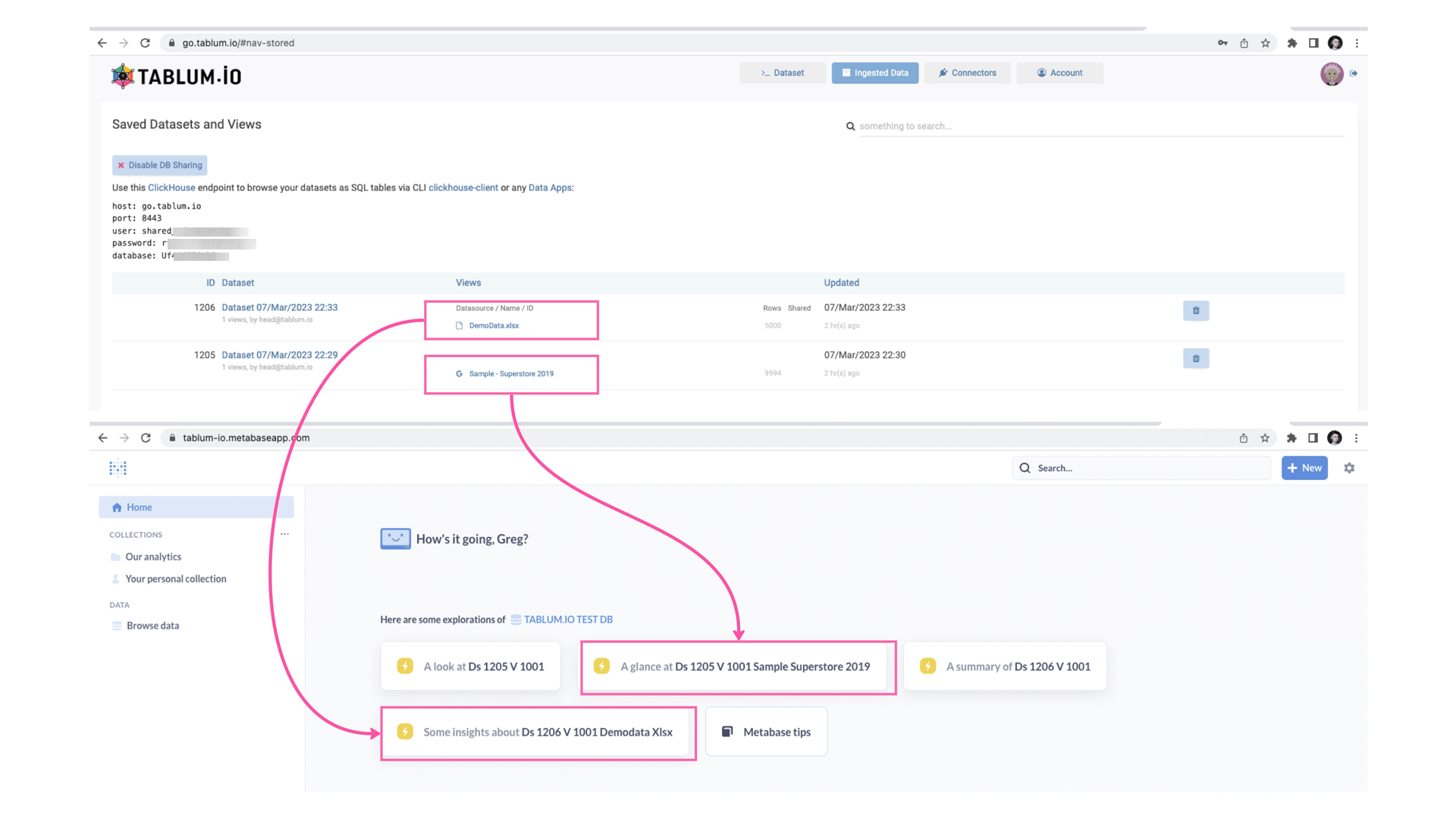Open A glance at Sample Superstore 2019
The height and width of the screenshot is (819, 1456).
click(735, 666)
